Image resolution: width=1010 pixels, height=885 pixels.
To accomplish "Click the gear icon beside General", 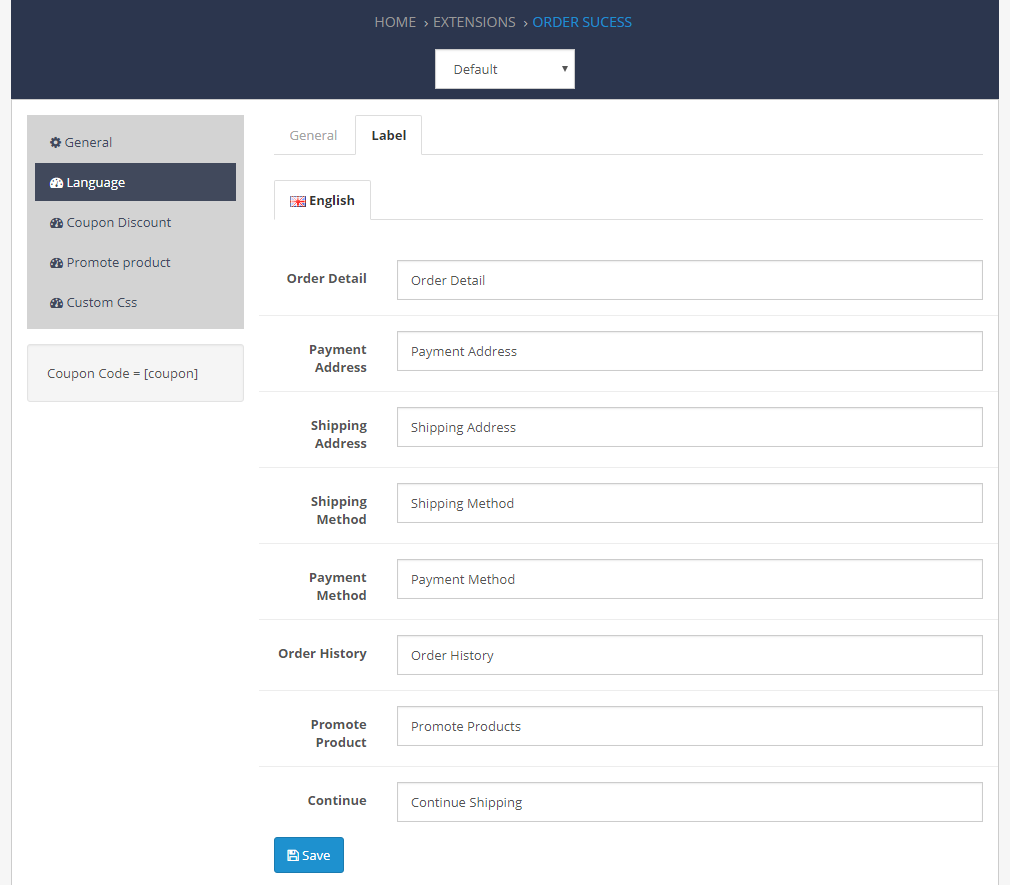I will [x=56, y=143].
